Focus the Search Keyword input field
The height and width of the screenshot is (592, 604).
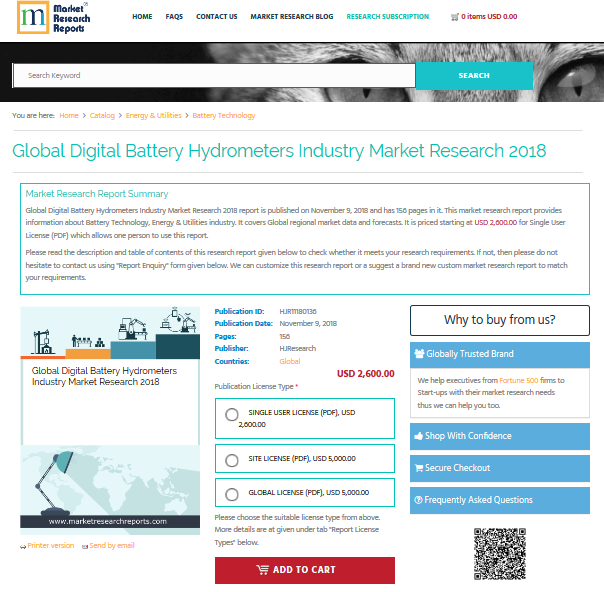[x=214, y=75]
